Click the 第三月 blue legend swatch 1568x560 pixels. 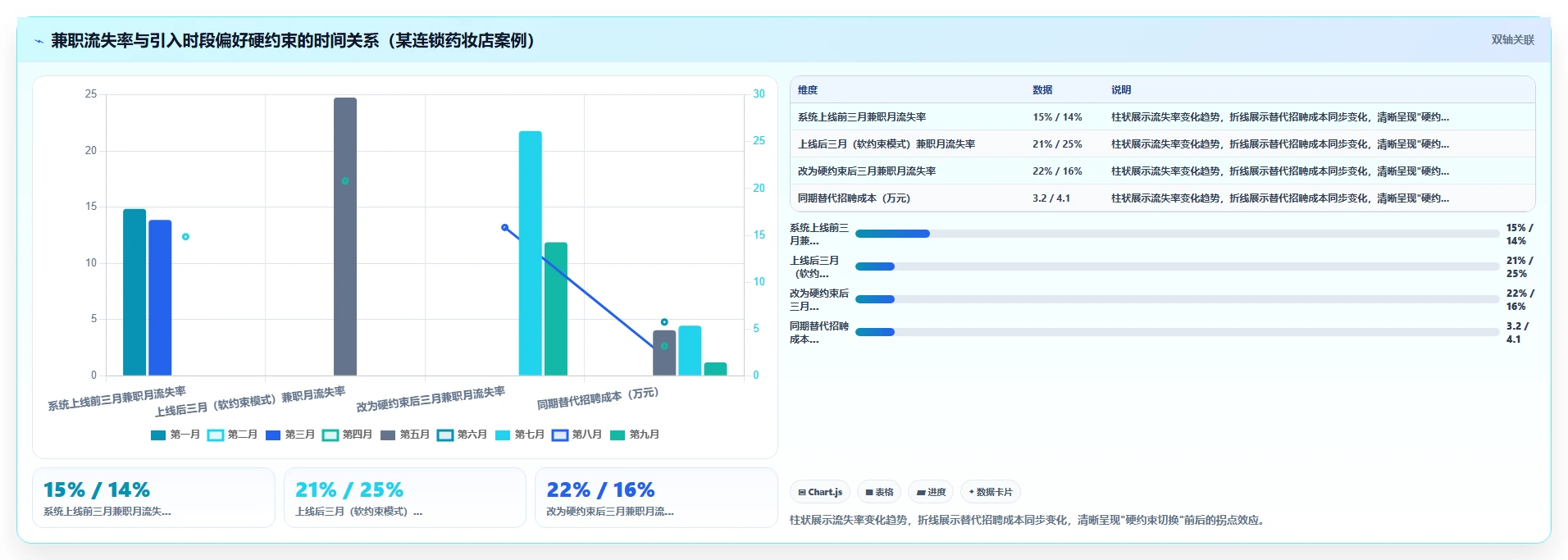click(273, 435)
